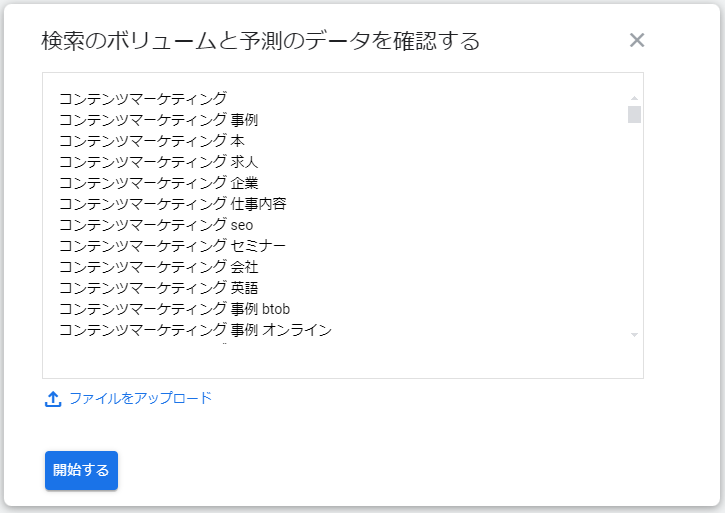Place cursor on コンテンツマーケティング 会社 line
Screen dimensions: 725x513
point(158,266)
